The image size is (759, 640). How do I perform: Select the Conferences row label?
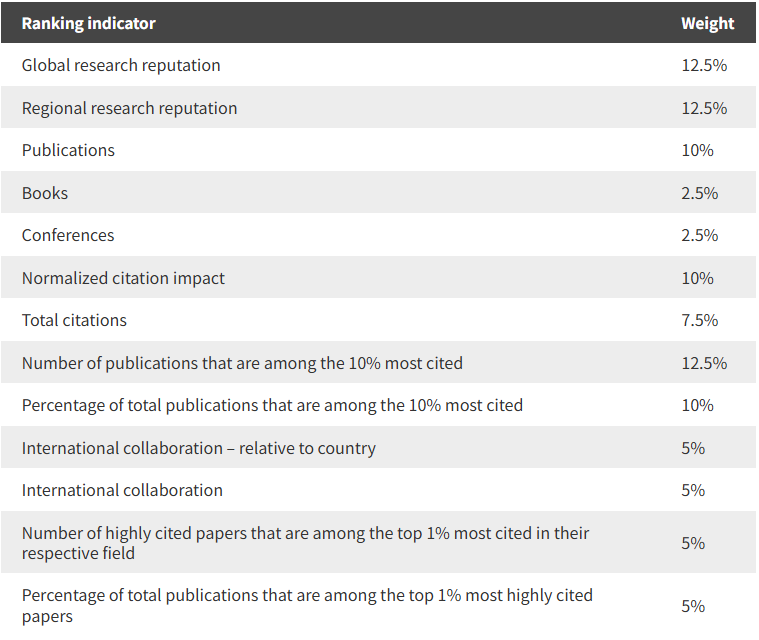tap(68, 235)
